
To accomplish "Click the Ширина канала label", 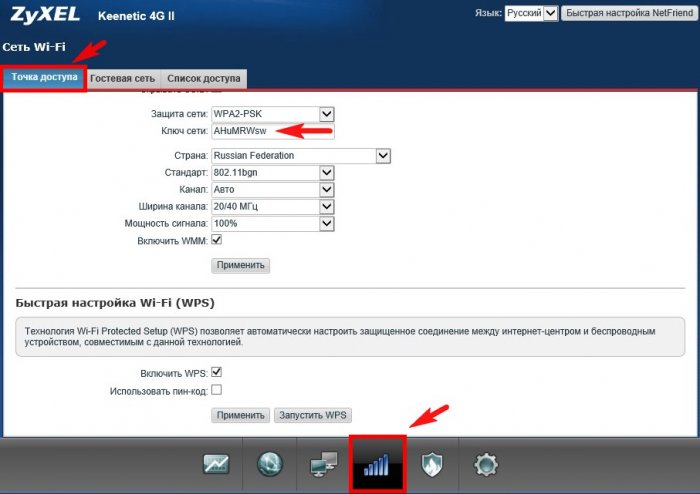I will [x=173, y=207].
